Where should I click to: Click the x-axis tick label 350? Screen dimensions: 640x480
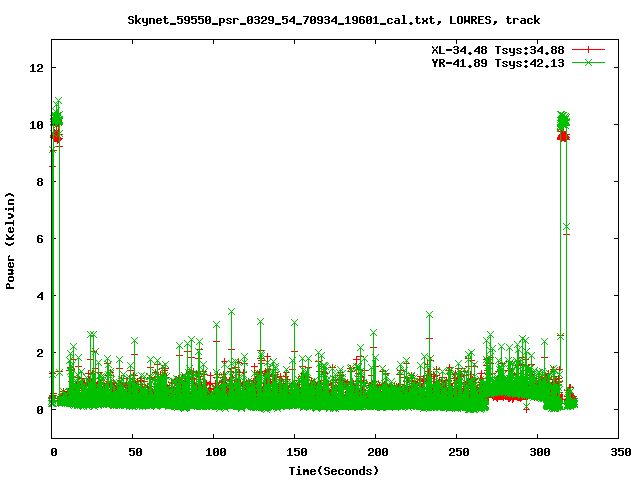[x=620, y=452]
